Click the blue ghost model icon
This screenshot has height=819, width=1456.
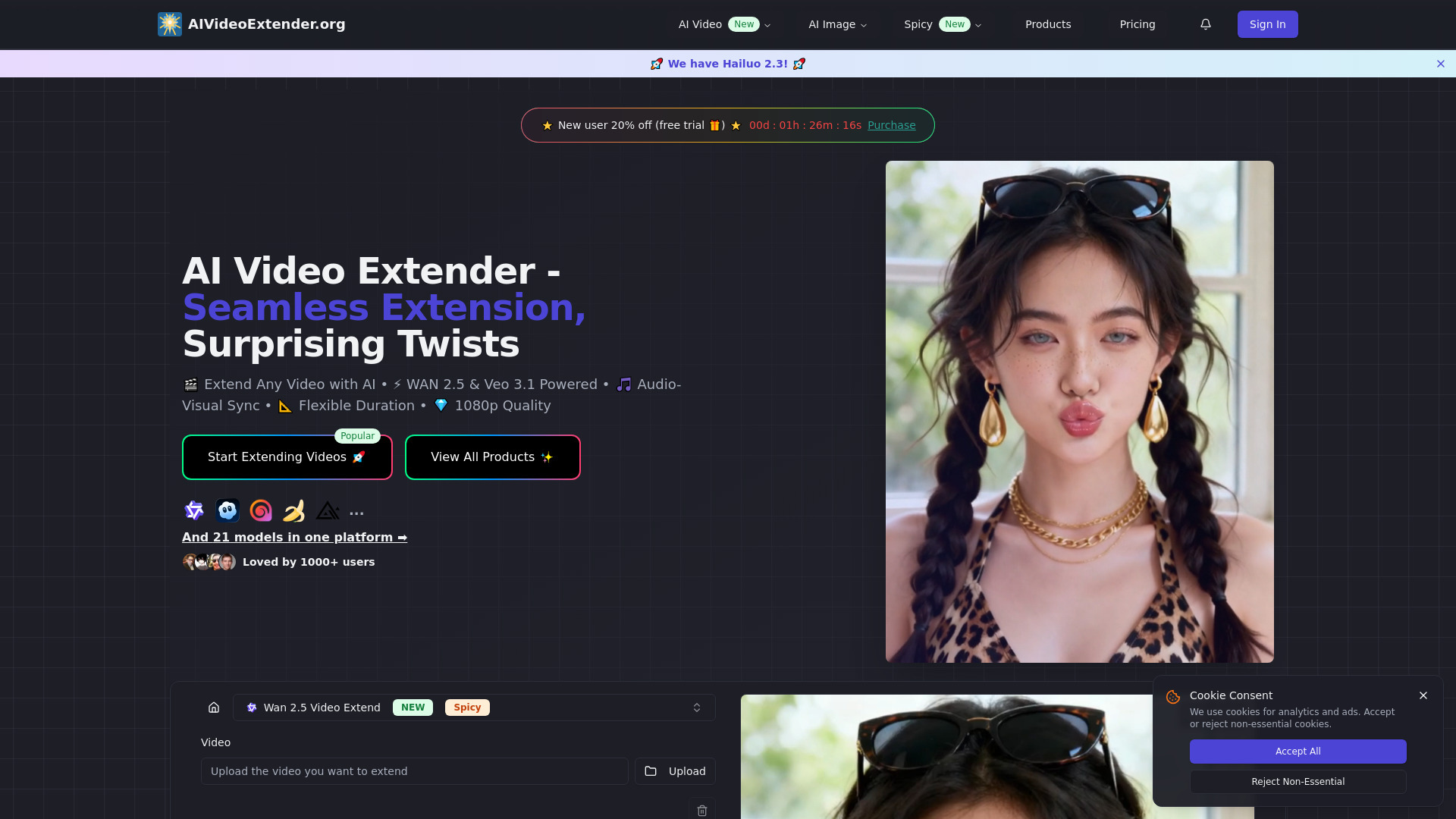coord(227,511)
